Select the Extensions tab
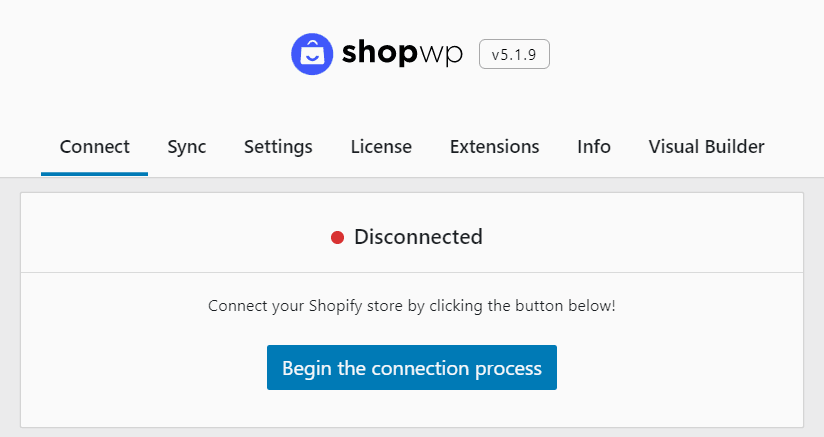The image size is (824, 437). [x=495, y=147]
